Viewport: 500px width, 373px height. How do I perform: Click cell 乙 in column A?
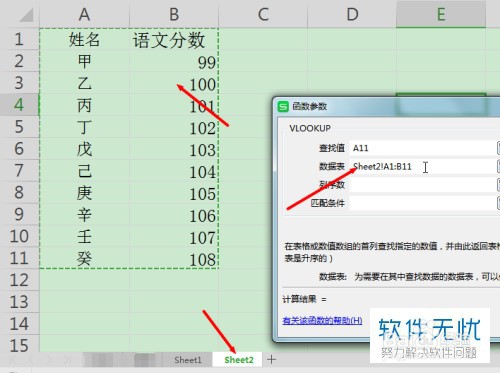tap(84, 83)
